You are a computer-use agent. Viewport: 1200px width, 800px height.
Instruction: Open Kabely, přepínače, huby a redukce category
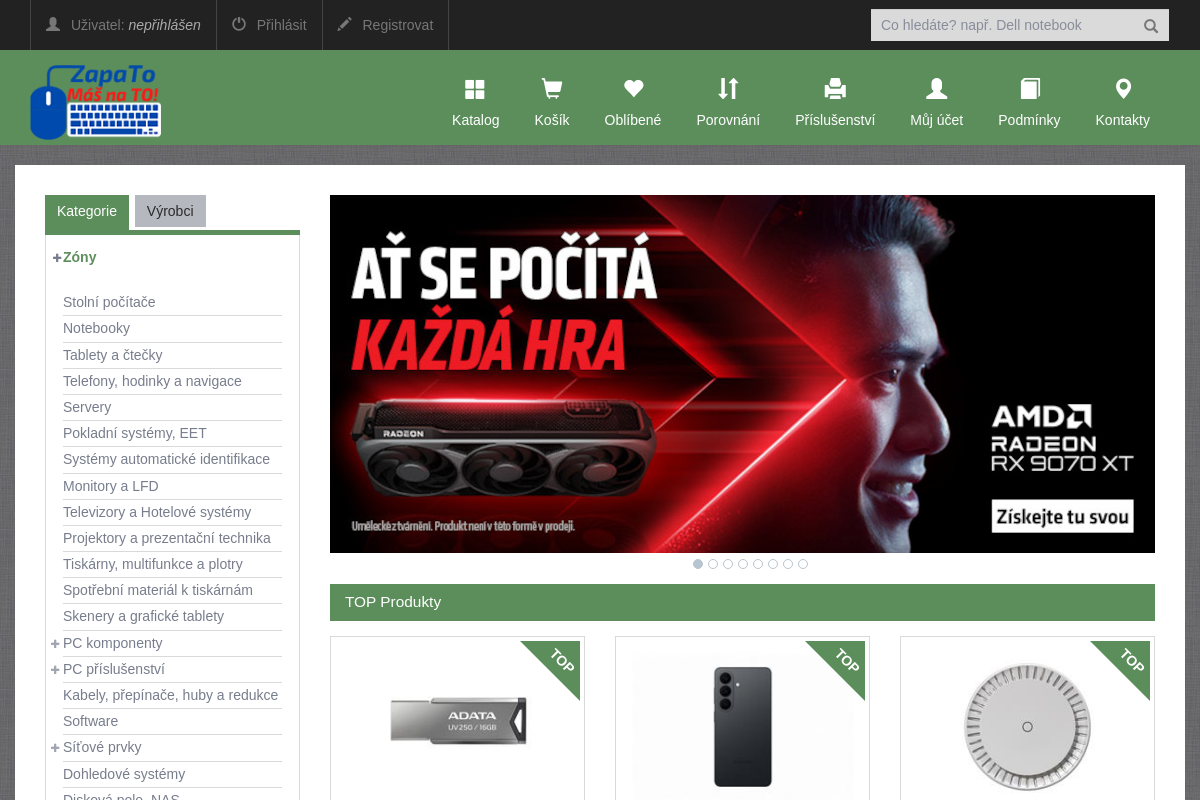coord(170,695)
